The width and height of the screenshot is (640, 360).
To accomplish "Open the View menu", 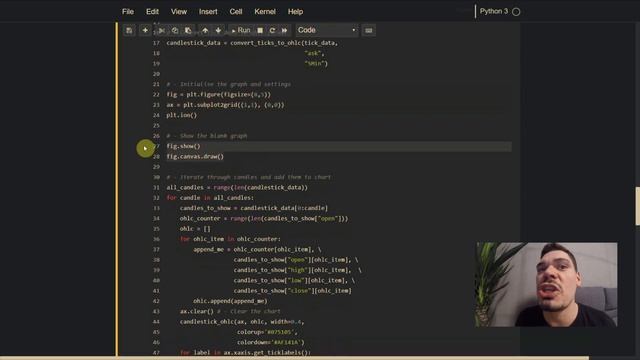I will 179,12.
